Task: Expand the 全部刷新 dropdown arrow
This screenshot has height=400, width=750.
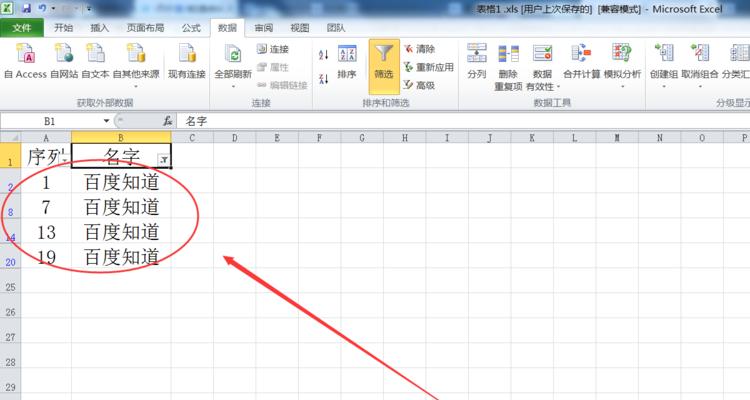Action: (x=233, y=87)
